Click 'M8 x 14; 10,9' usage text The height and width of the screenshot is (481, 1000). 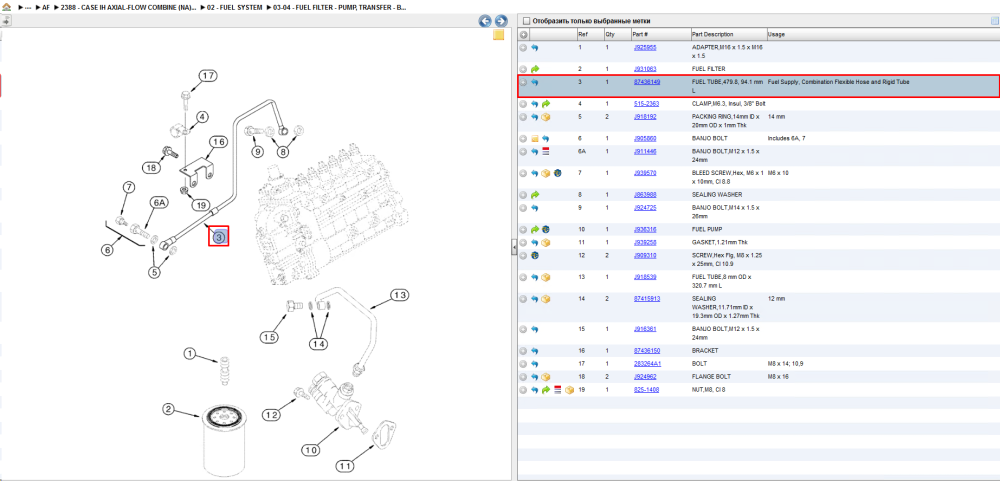point(785,364)
